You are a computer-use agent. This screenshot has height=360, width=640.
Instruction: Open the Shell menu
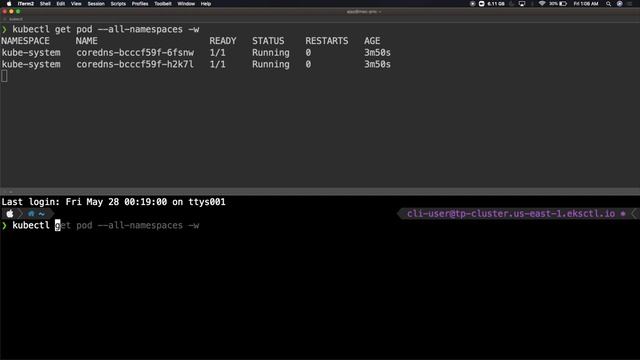(45, 4)
